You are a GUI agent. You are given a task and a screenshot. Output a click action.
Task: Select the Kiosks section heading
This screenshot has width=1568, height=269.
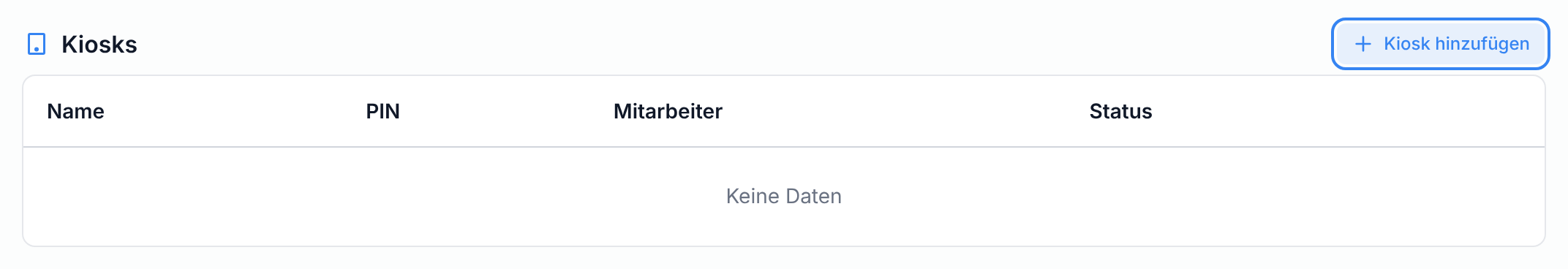99,45
